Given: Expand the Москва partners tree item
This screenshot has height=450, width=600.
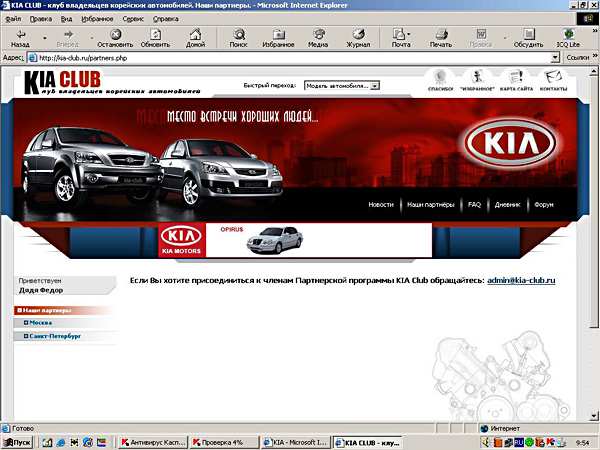Looking at the screenshot, I should [x=40, y=323].
